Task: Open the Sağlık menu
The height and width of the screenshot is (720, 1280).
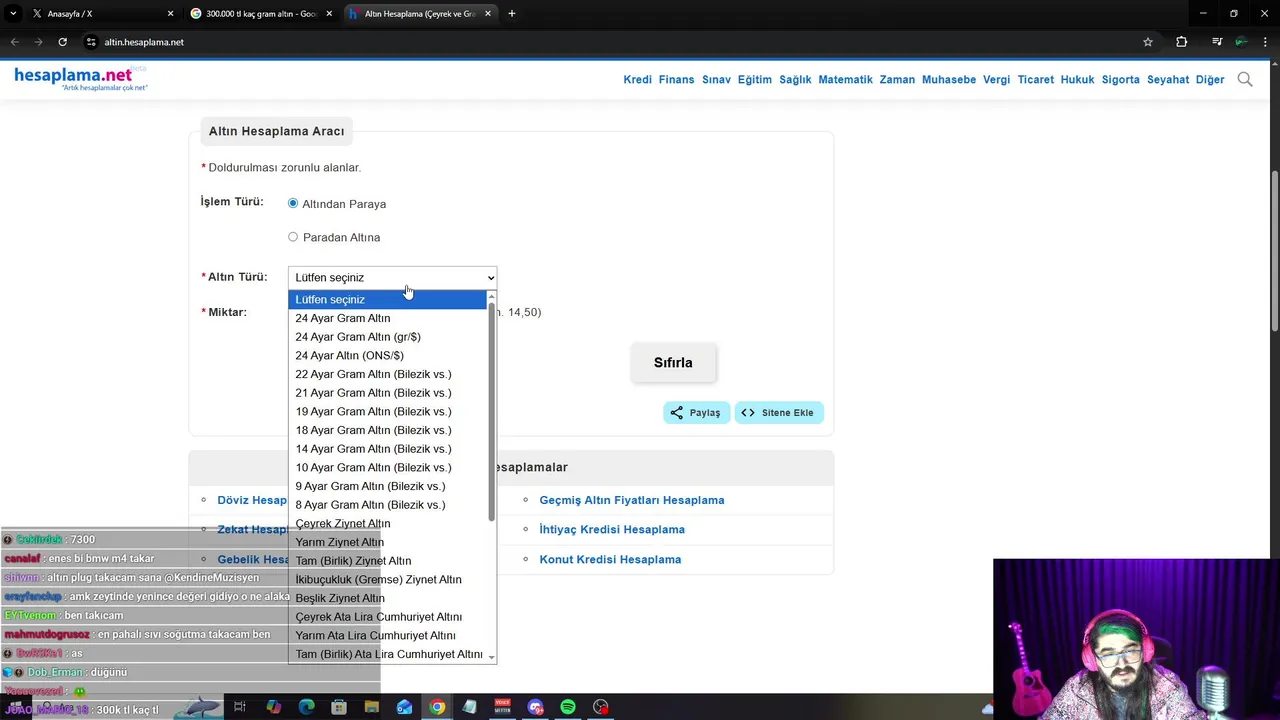Action: [x=795, y=79]
